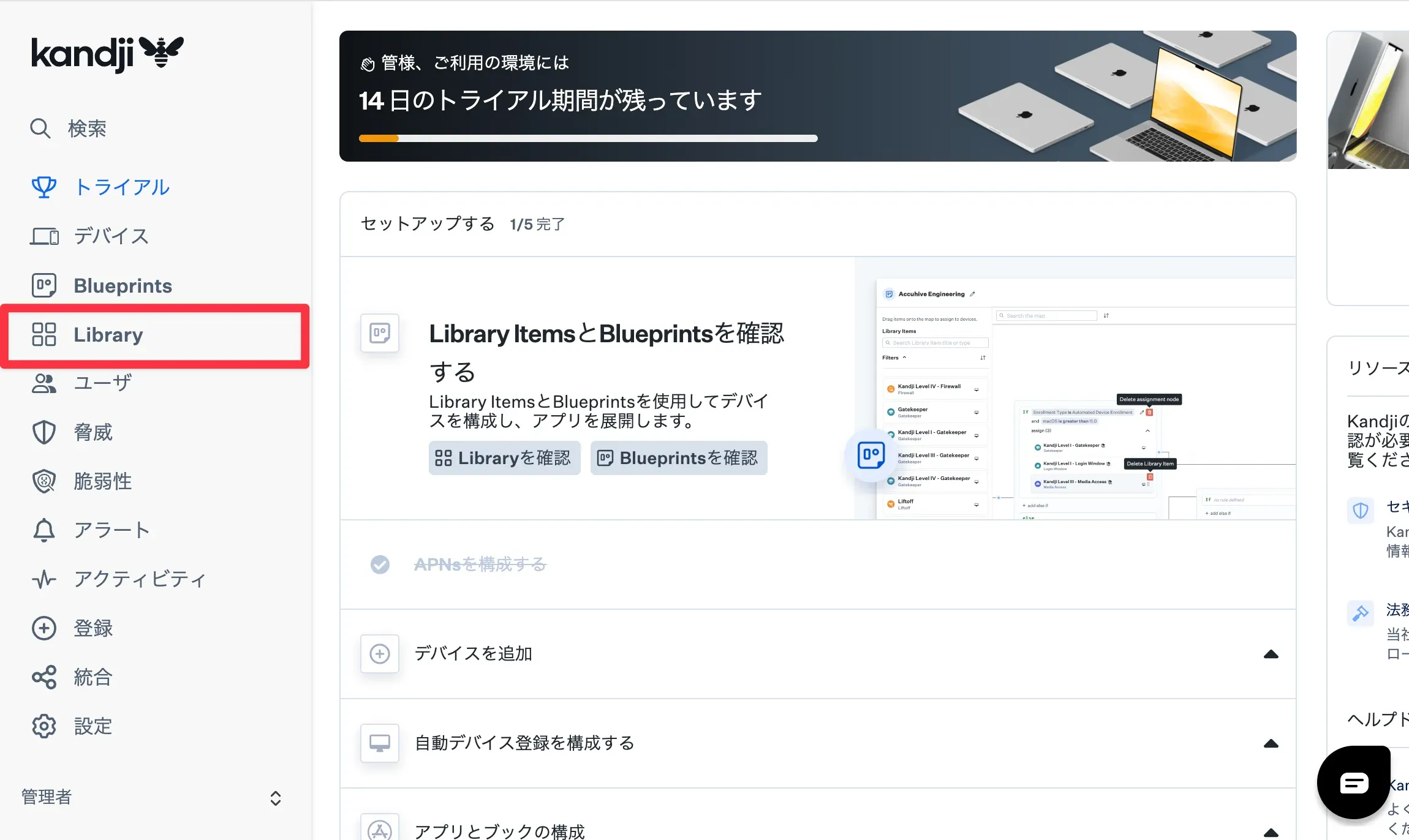The height and width of the screenshot is (840, 1409).
Task: Click the Kandji bee logo
Action: click(161, 51)
